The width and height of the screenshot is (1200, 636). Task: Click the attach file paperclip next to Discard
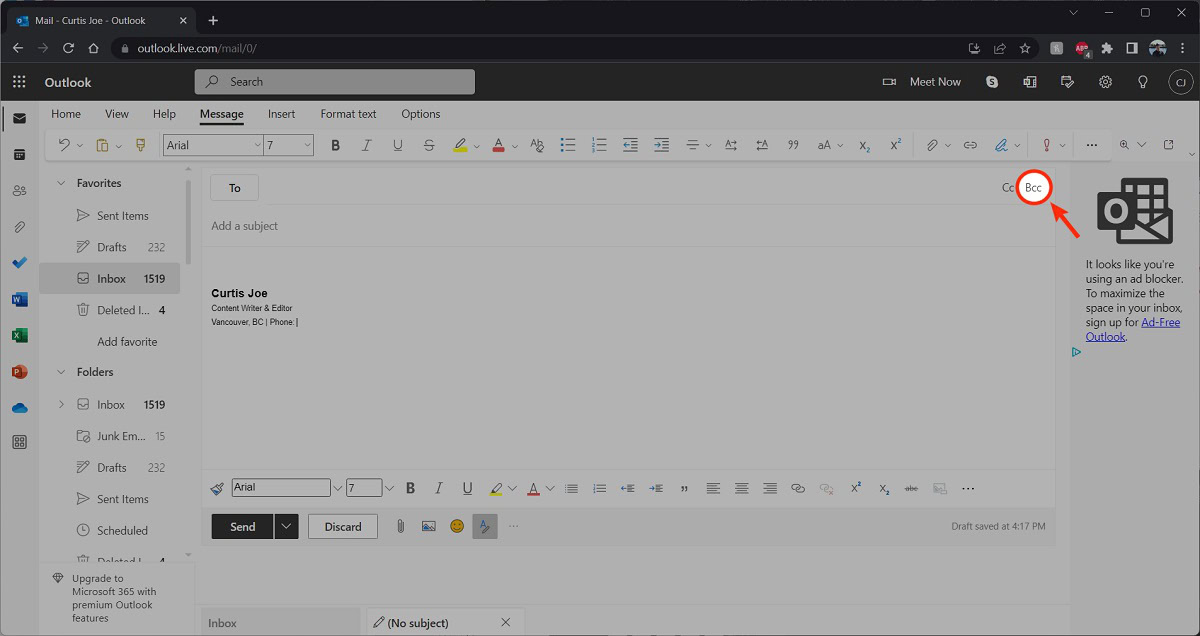(400, 526)
